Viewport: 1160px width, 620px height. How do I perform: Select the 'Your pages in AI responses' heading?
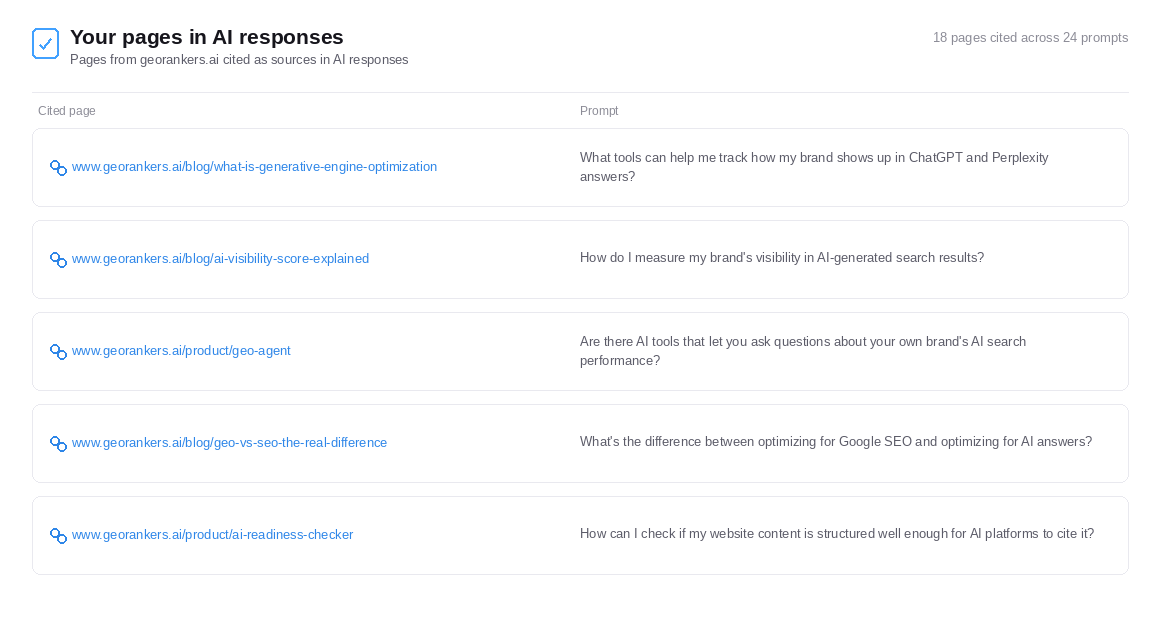pos(207,37)
